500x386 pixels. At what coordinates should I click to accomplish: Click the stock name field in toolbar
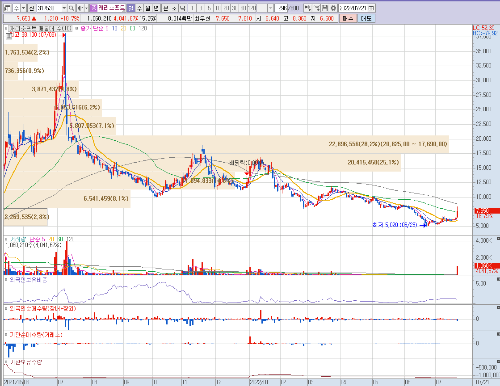(x=112, y=8)
